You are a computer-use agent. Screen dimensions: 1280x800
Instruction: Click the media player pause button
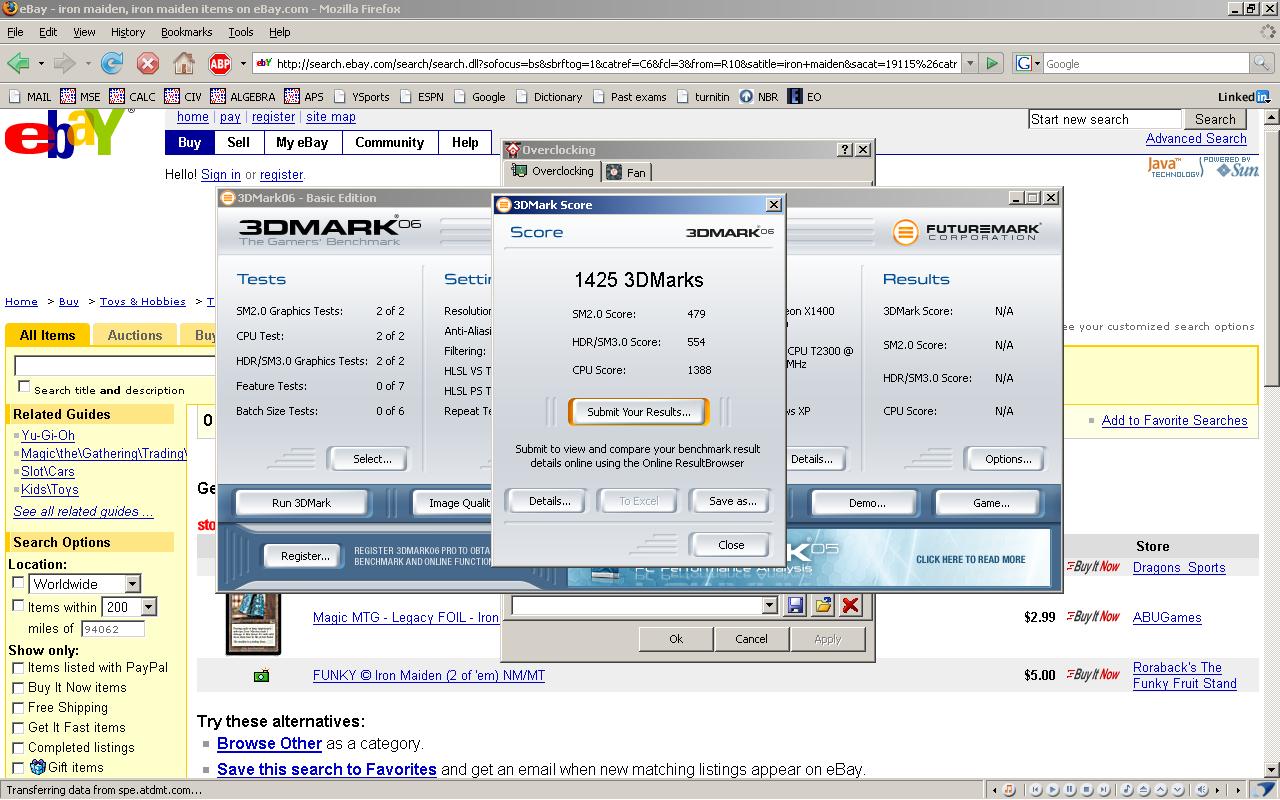[x=1070, y=790]
